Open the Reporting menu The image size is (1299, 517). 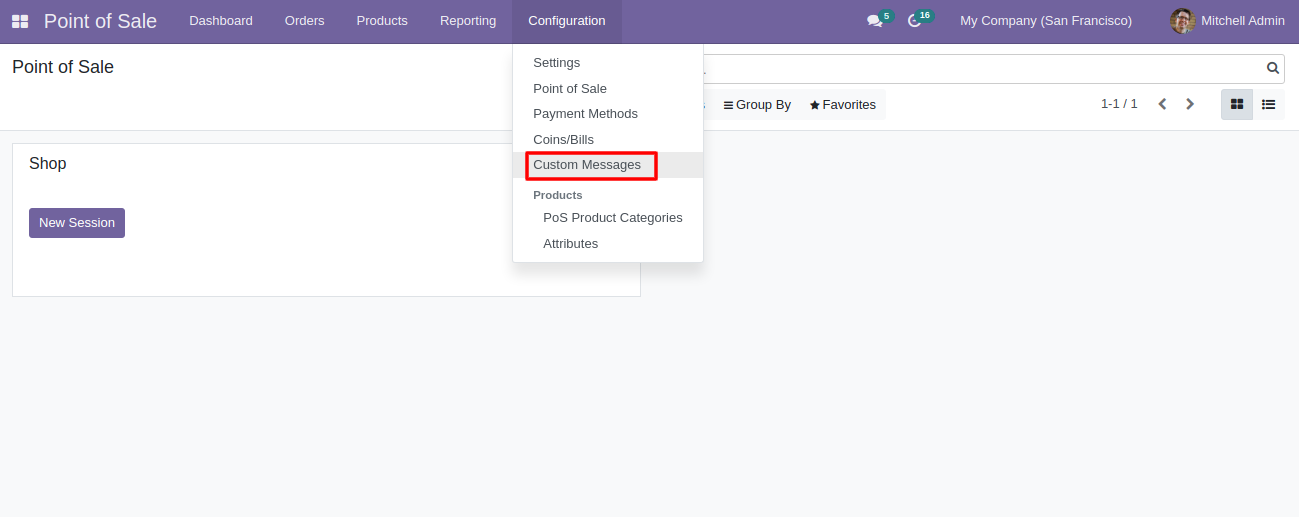[468, 21]
